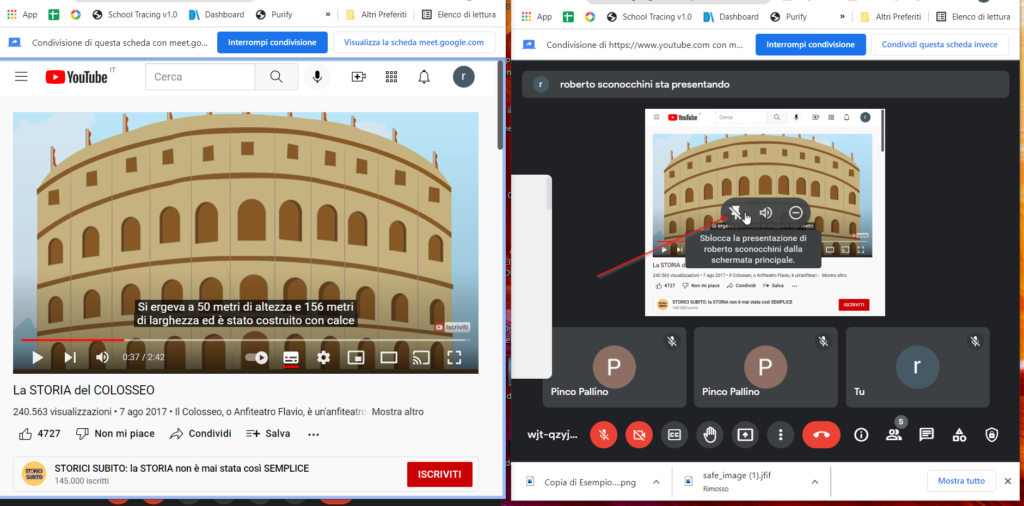Open the YouTube account avatar
This screenshot has height=506, width=1024.
464,77
